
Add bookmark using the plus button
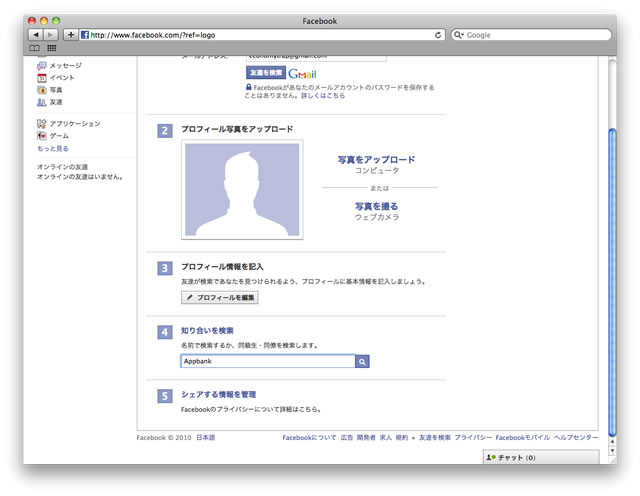point(71,35)
